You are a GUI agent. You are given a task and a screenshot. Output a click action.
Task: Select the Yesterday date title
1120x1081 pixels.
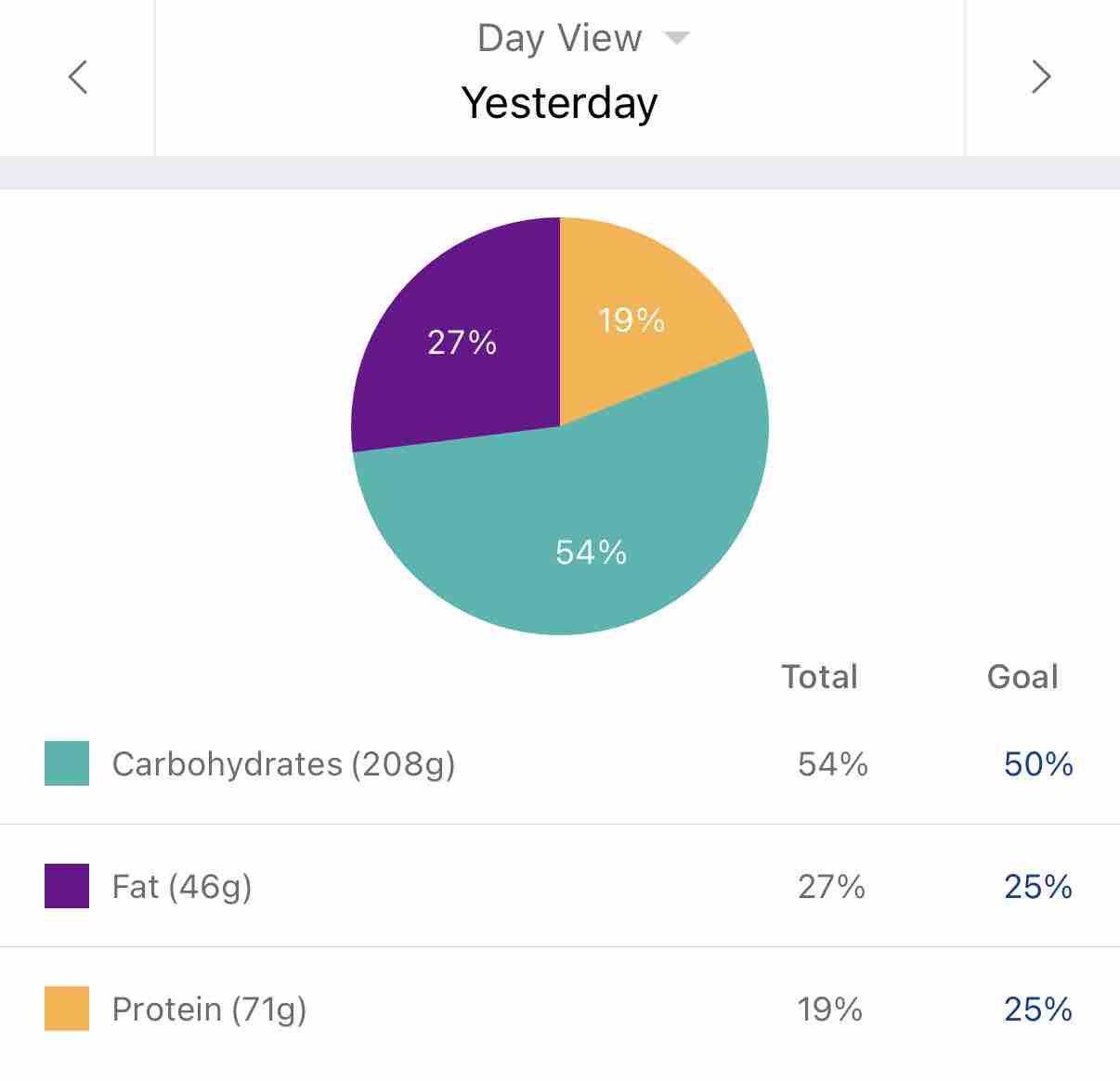(559, 102)
